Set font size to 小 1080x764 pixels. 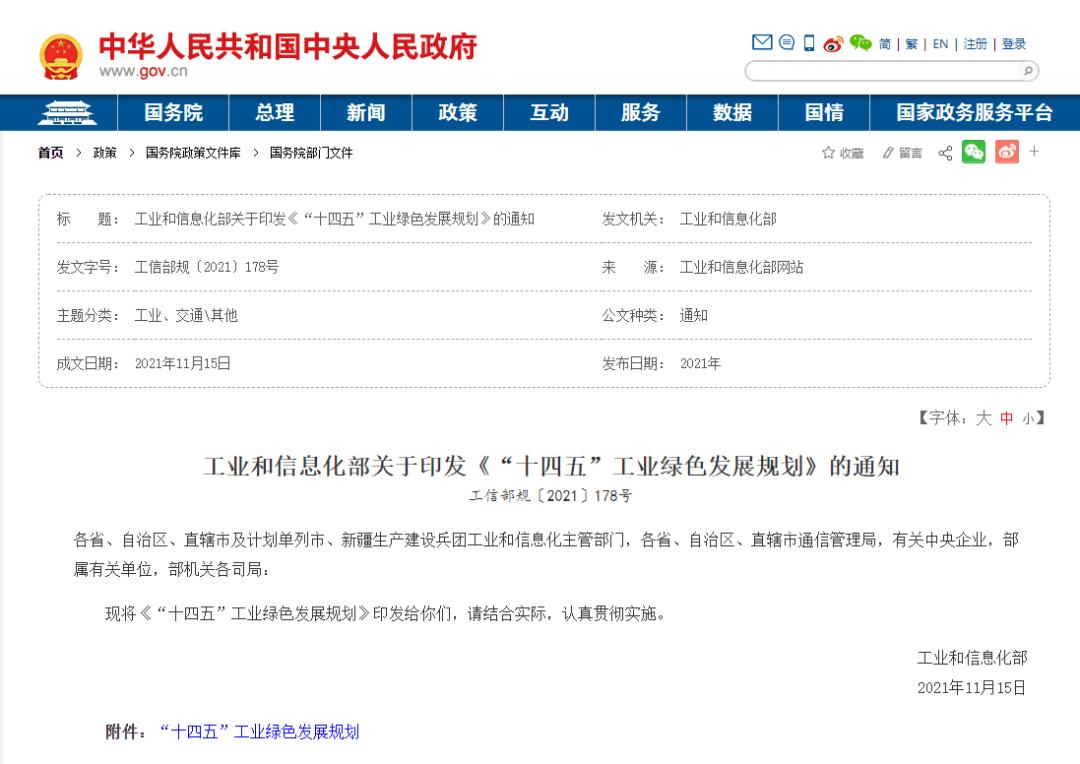[x=1028, y=419]
